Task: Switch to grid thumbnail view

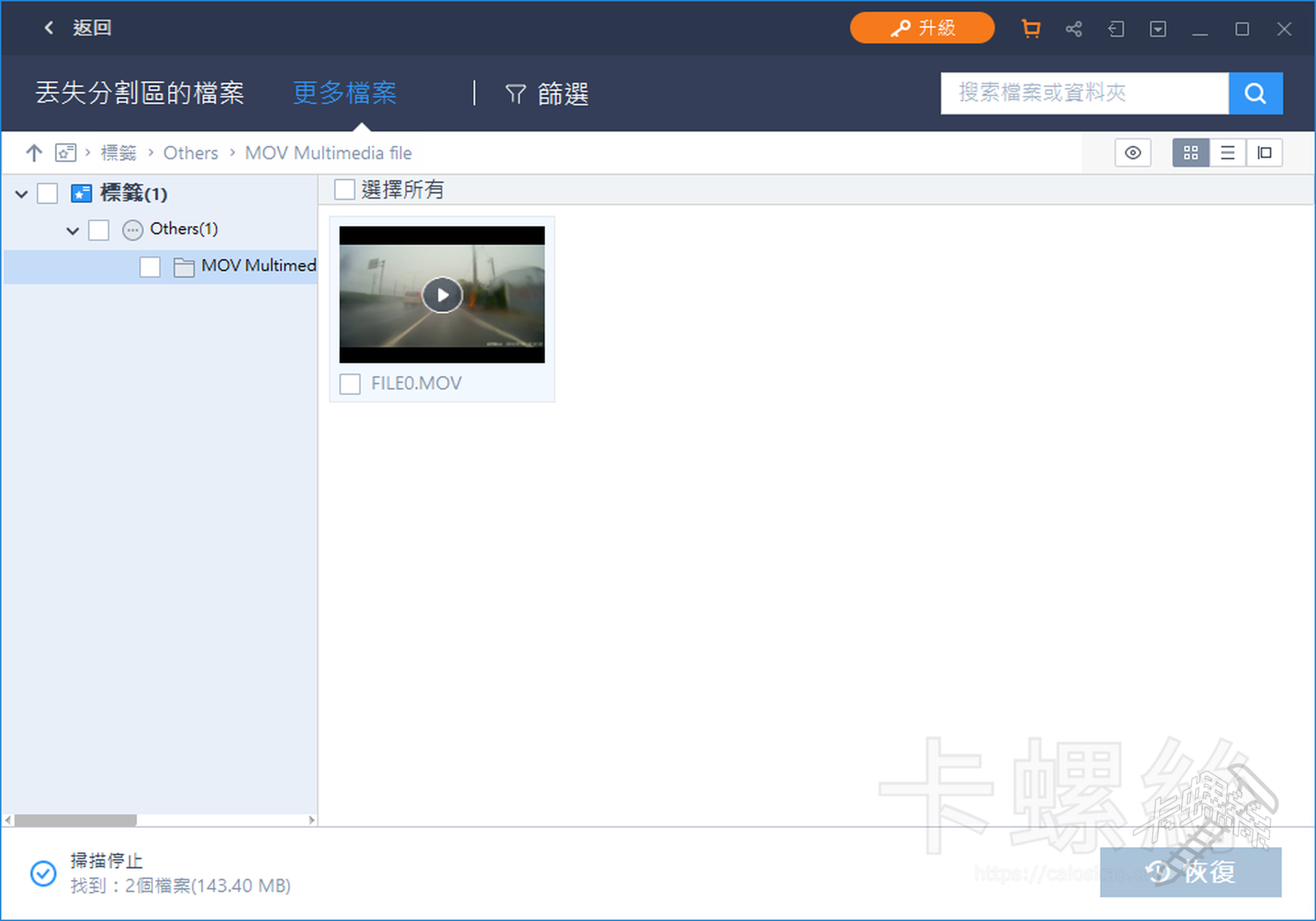Action: point(1191,153)
